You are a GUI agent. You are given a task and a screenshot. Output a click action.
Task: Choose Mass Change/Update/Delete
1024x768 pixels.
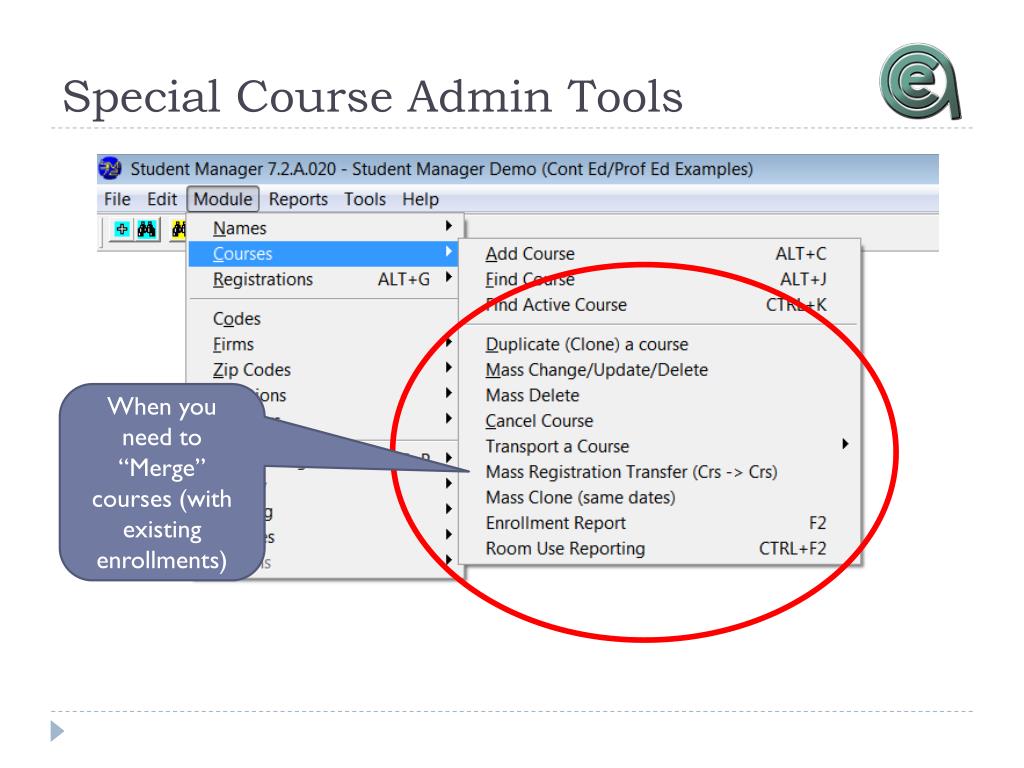pyautogui.click(x=660, y=370)
